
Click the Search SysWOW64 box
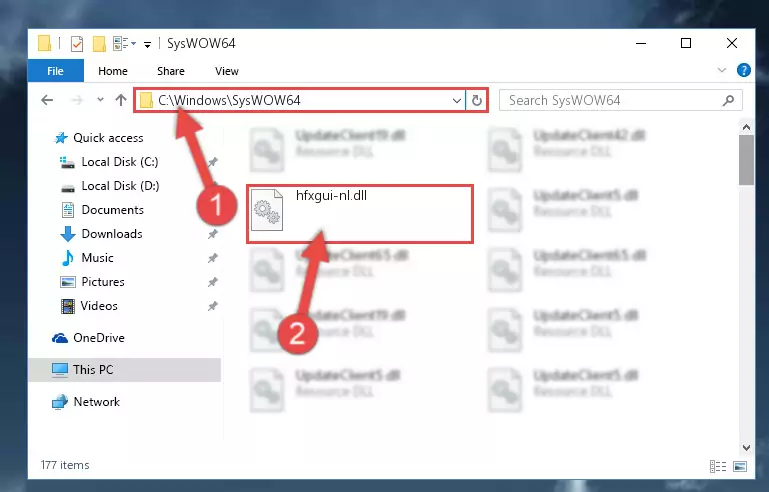[x=620, y=101]
